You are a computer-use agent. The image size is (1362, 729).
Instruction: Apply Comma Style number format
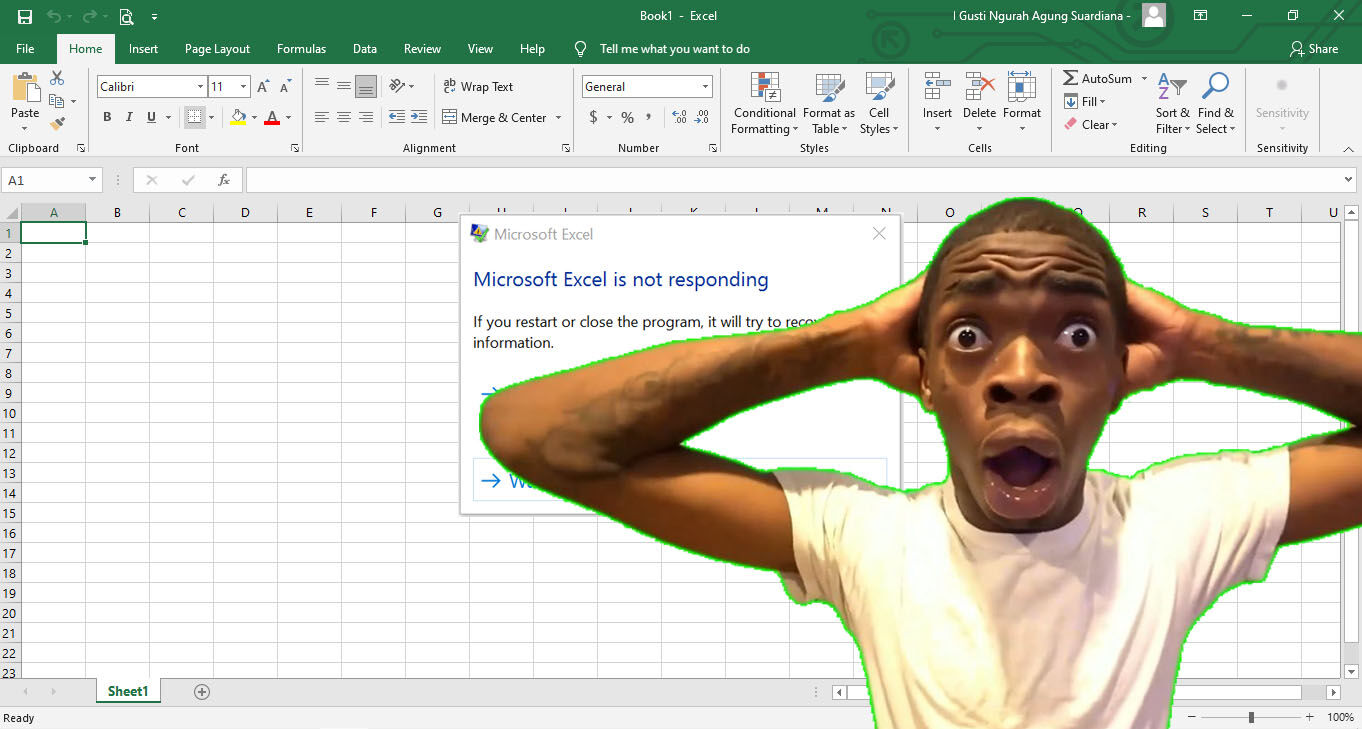tap(649, 117)
